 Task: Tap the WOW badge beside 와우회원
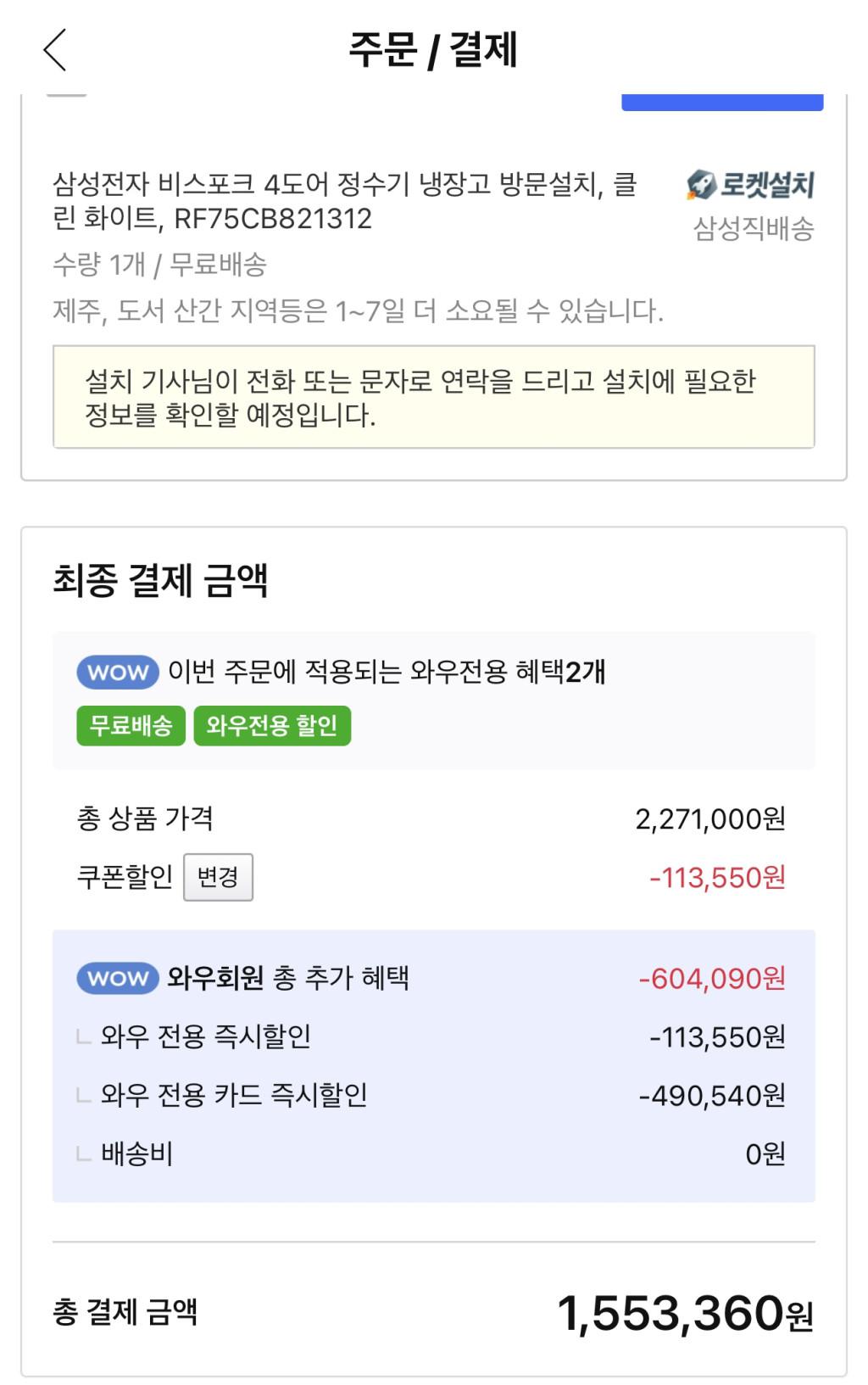coord(118,978)
